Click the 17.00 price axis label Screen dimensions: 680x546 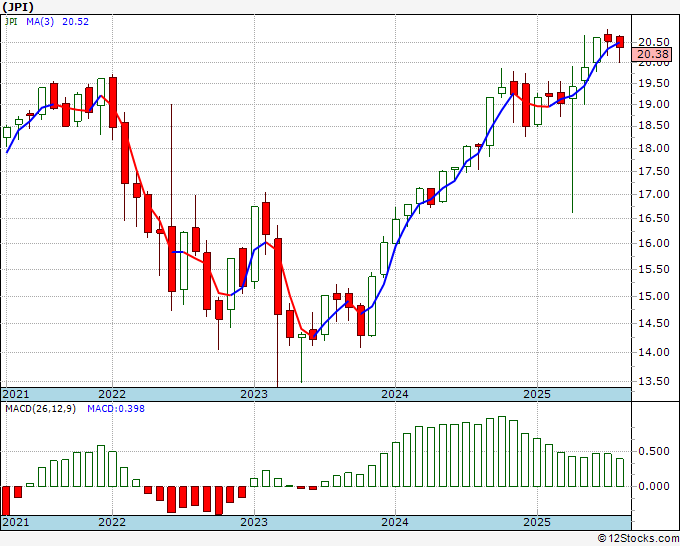click(x=654, y=194)
